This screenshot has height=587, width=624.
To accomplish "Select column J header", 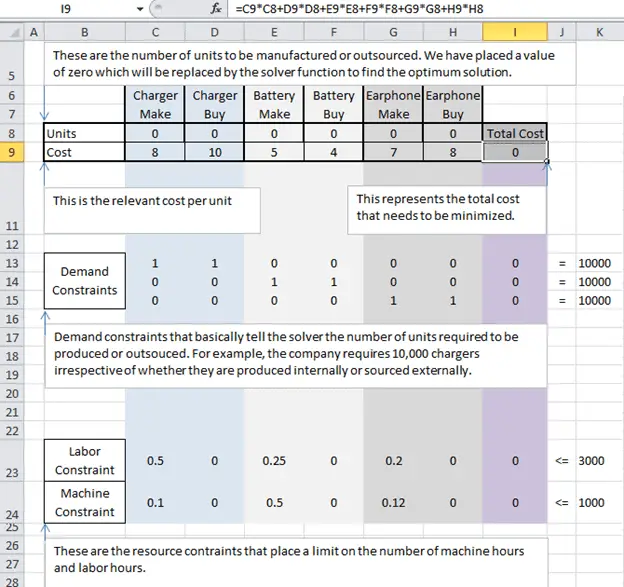I will tap(562, 32).
